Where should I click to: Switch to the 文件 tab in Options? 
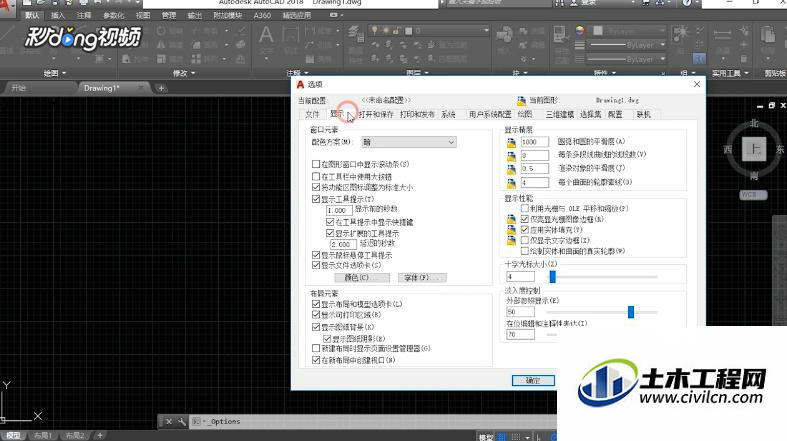[312, 114]
